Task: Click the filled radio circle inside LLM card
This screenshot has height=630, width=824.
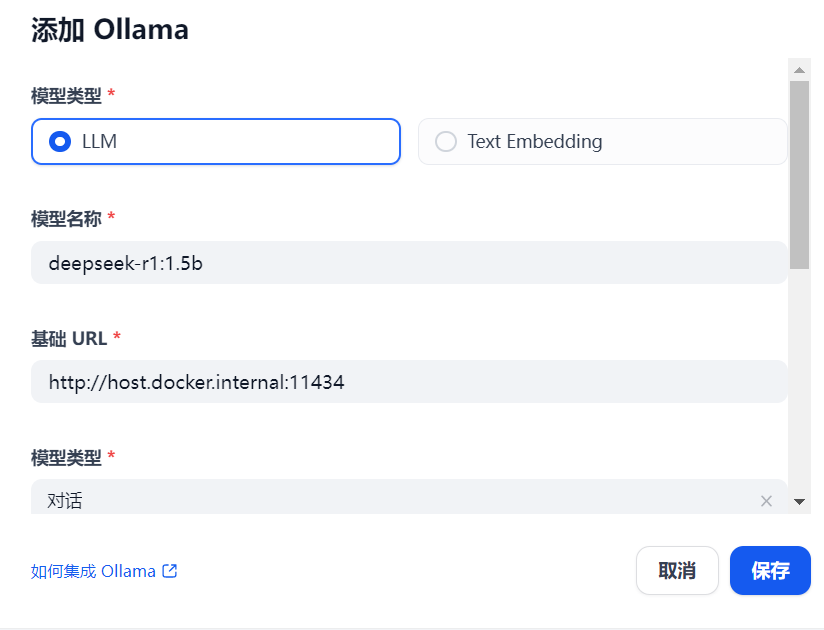Action: tap(59, 141)
